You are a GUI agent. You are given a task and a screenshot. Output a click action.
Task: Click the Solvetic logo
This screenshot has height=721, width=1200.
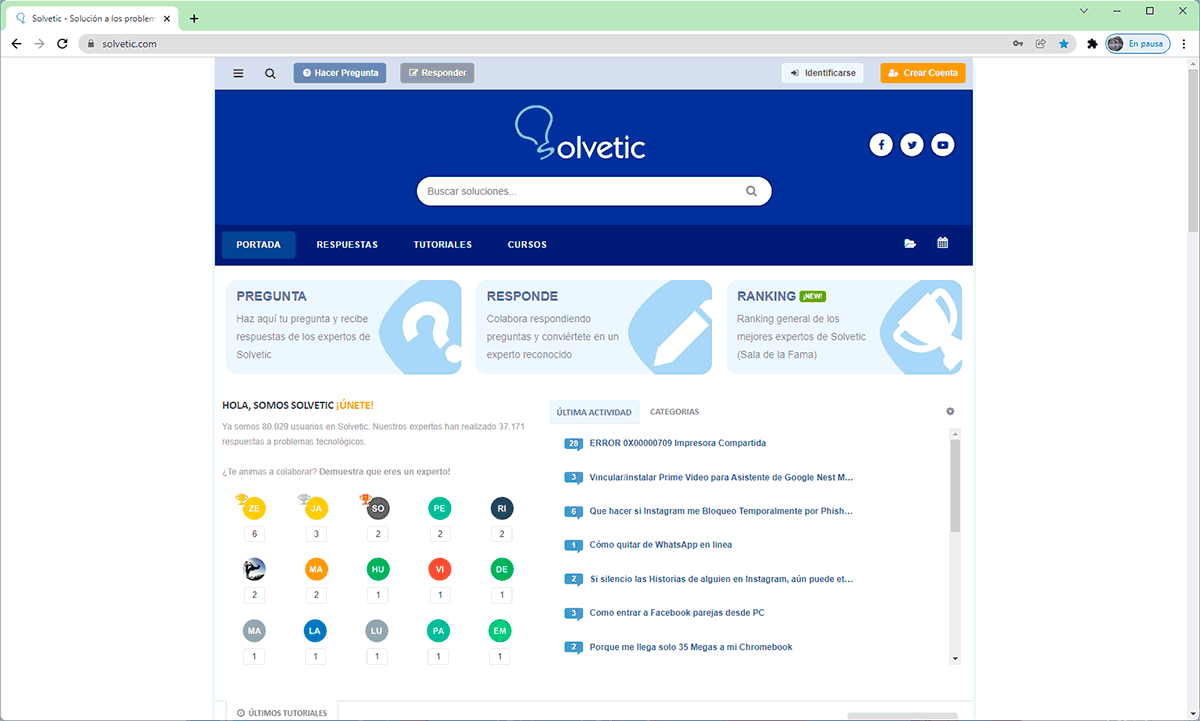[580, 135]
